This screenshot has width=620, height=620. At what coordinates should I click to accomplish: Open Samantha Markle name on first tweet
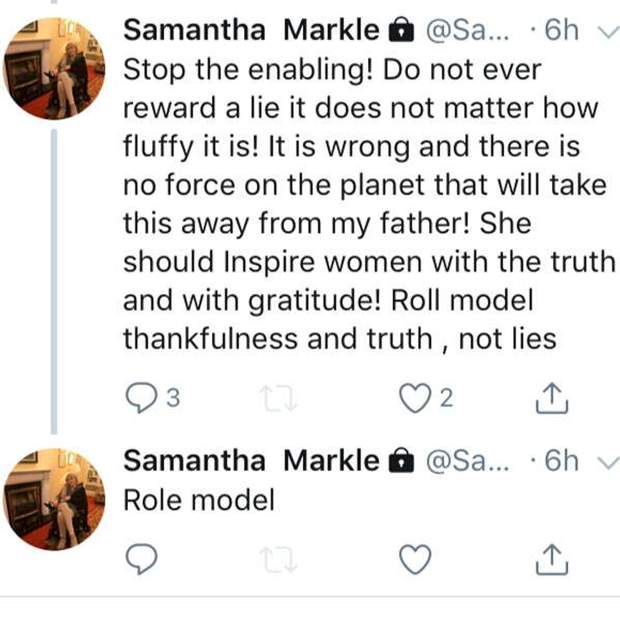(x=250, y=30)
